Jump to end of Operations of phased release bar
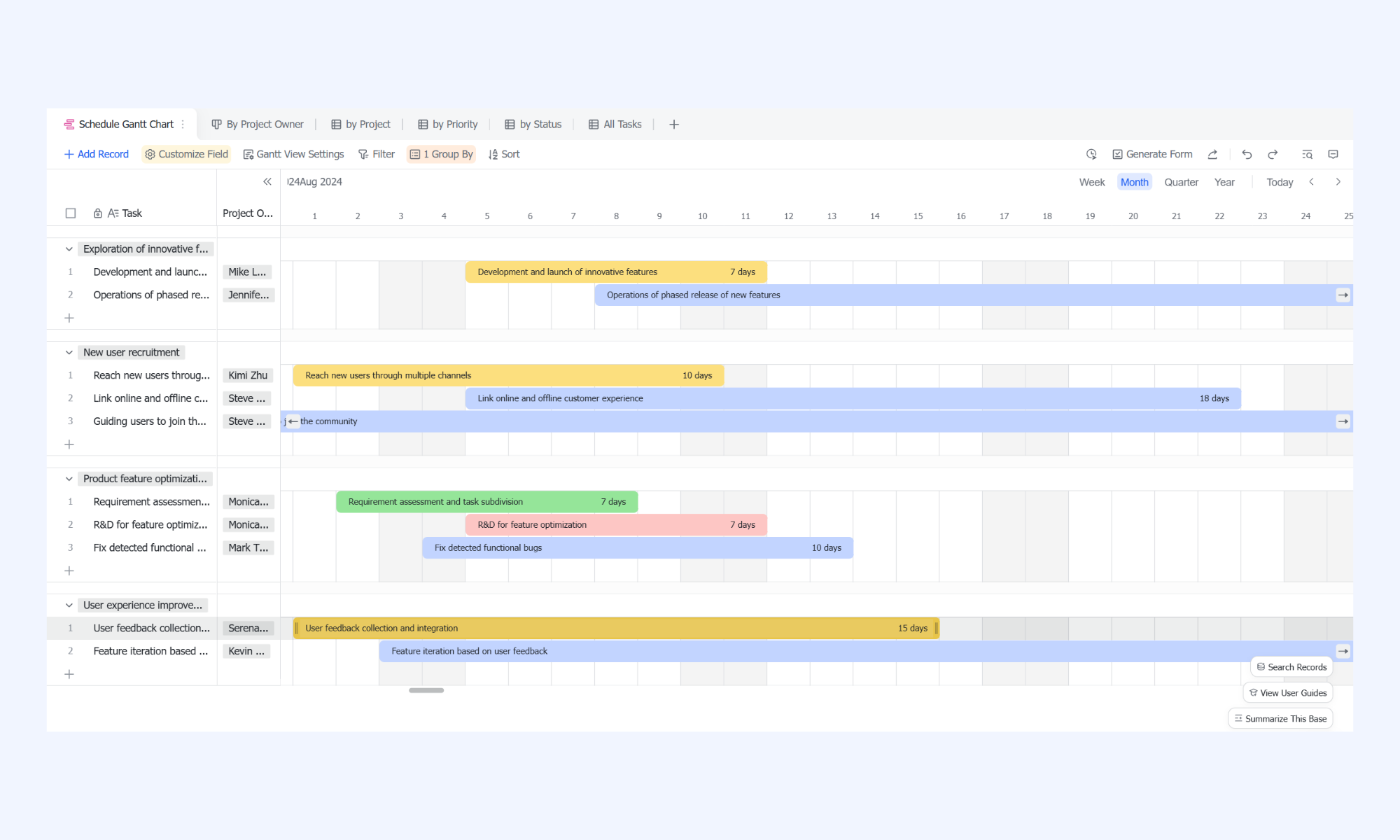Image resolution: width=1400 pixels, height=840 pixels. tap(1343, 295)
